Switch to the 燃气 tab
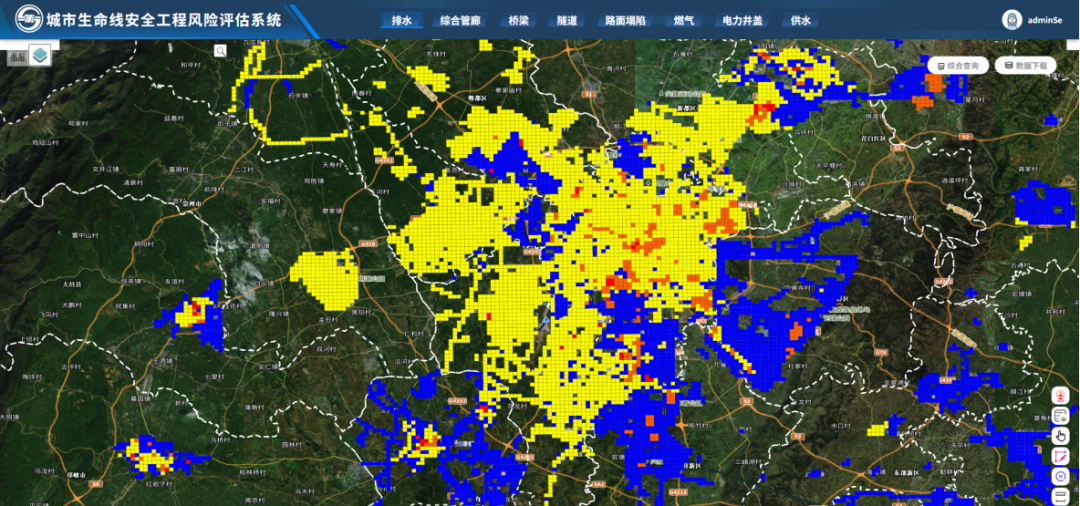The width and height of the screenshot is (1080, 506). [684, 20]
